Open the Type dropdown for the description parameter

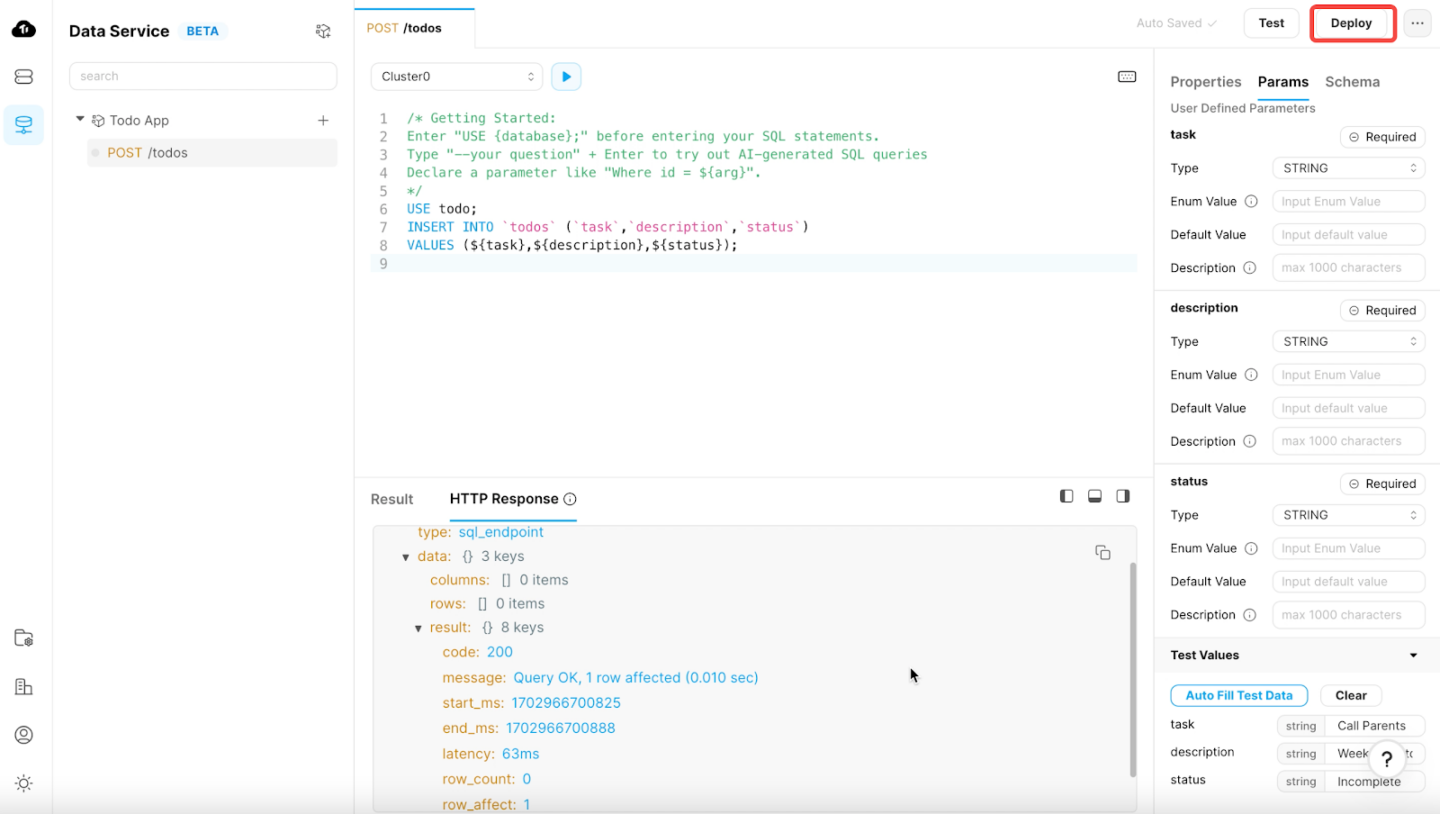pyautogui.click(x=1348, y=340)
